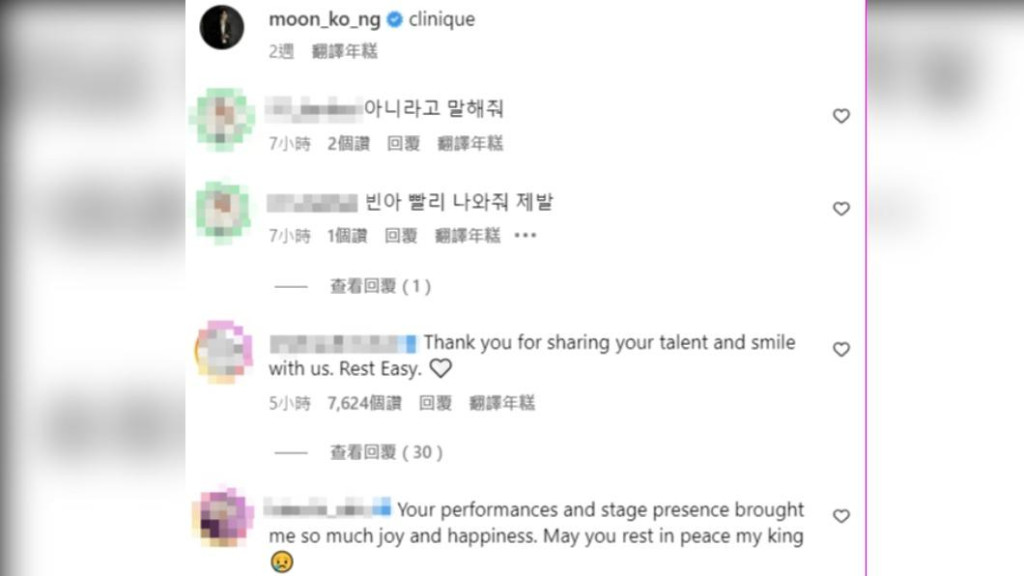Screen dimensions: 1024x576
Task: Translate the post caption under moon_ko_ng
Action: [x=345, y=51]
